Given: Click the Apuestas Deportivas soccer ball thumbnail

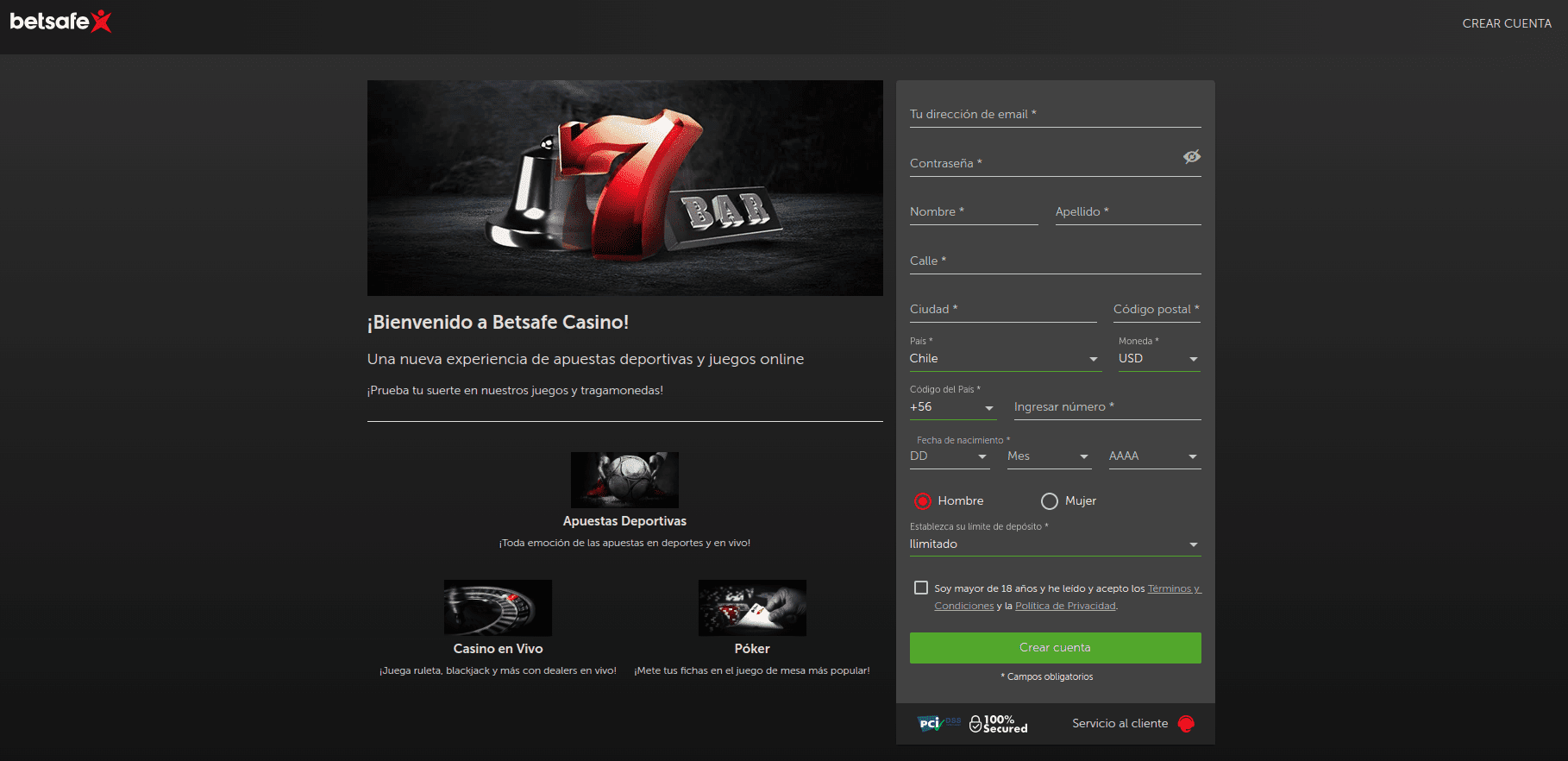Looking at the screenshot, I should pos(624,480).
